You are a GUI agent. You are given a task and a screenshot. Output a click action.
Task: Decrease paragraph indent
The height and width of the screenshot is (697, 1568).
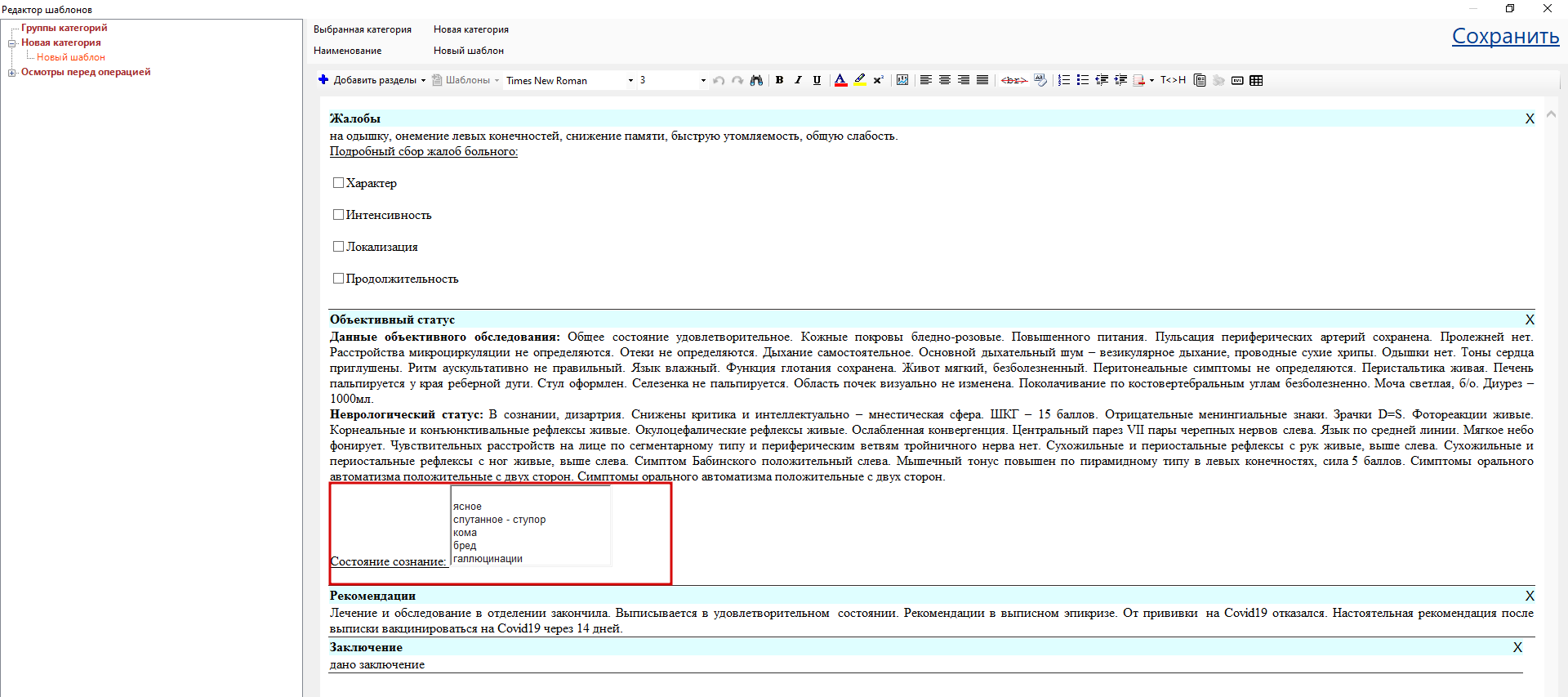(1102, 80)
